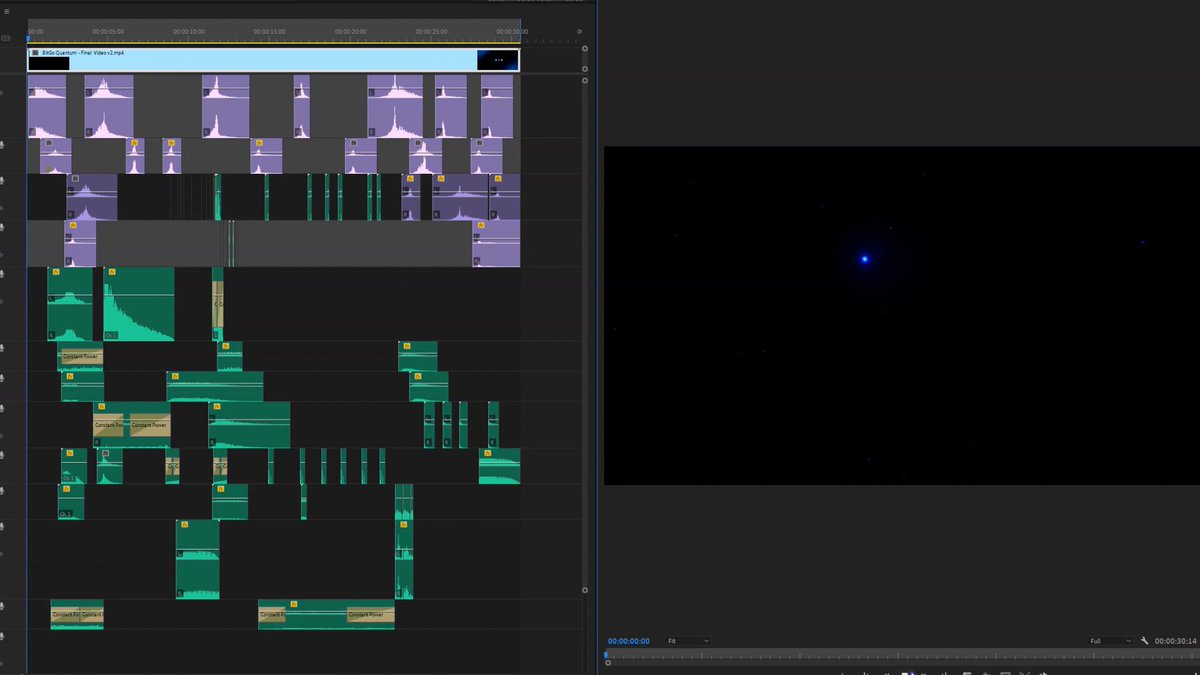The height and width of the screenshot is (675, 1200).
Task: Open the Fit zoom level dropdown
Action: (689, 641)
